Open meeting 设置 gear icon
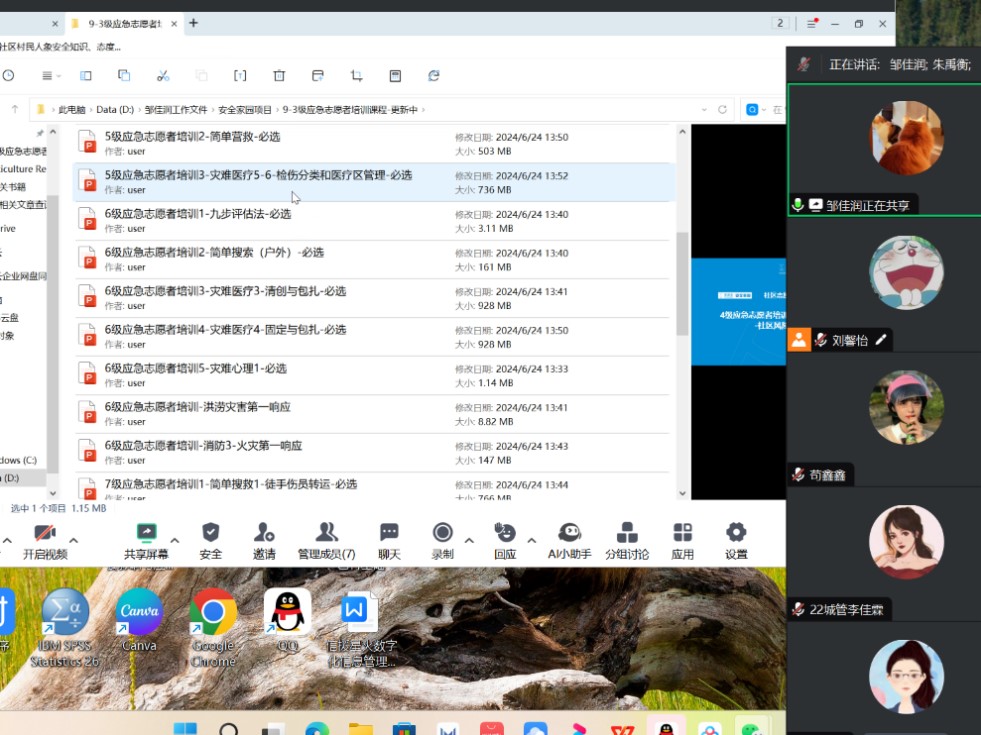This screenshot has width=981, height=735. click(x=736, y=533)
